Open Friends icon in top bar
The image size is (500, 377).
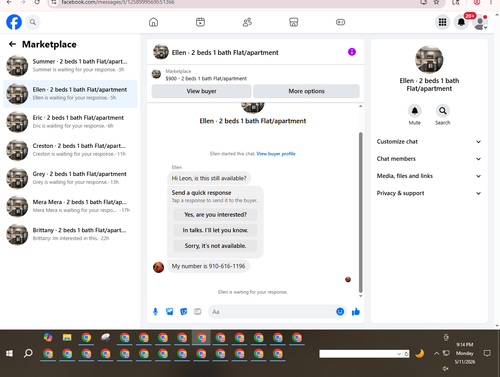click(x=247, y=22)
